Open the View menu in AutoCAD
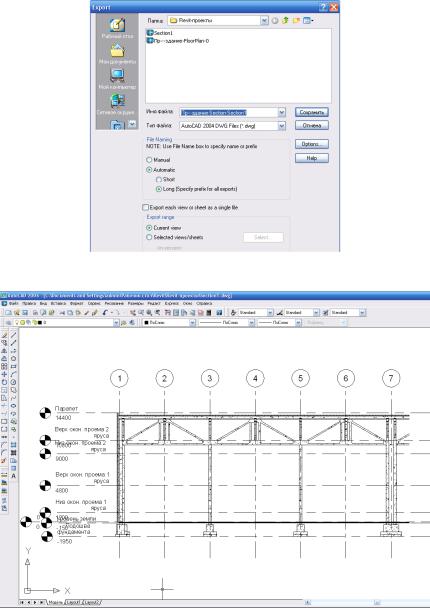430x608 pixels. click(x=44, y=304)
